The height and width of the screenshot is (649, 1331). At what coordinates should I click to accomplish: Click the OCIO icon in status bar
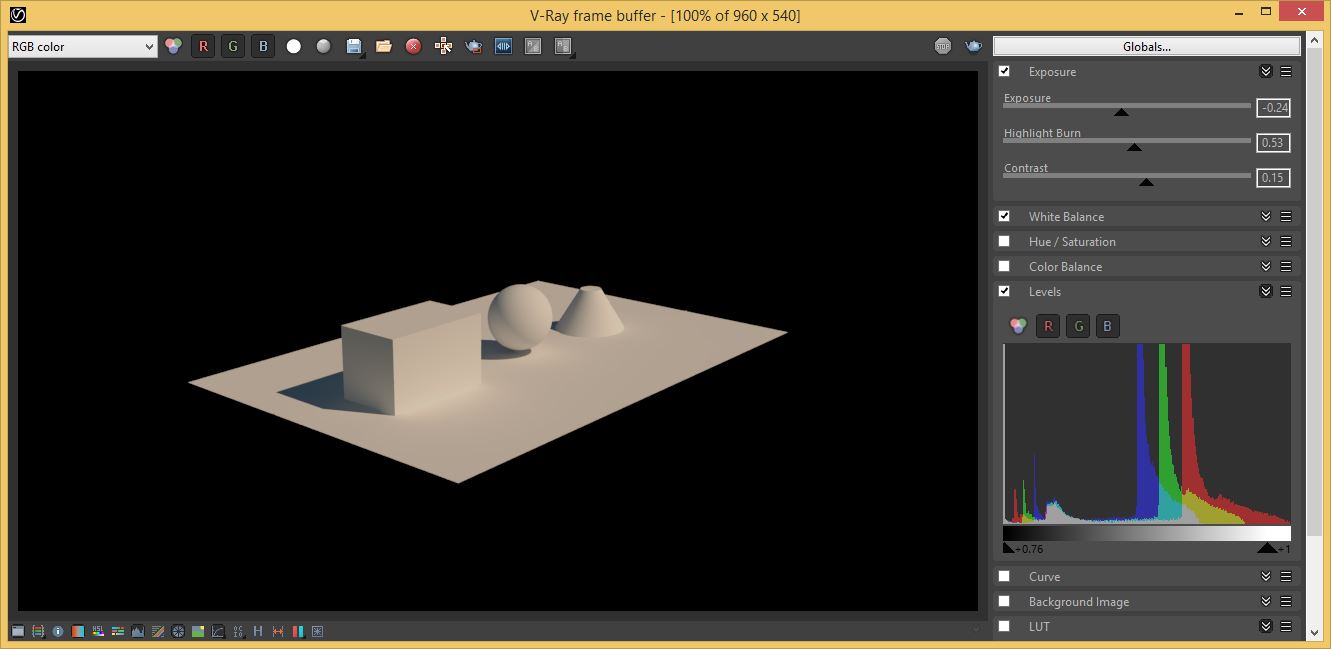(238, 631)
